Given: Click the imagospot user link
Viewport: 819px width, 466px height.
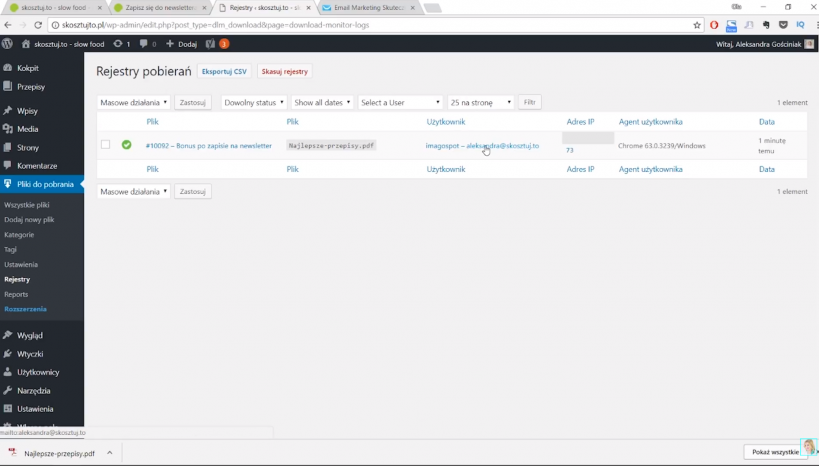Looking at the screenshot, I should [442, 146].
